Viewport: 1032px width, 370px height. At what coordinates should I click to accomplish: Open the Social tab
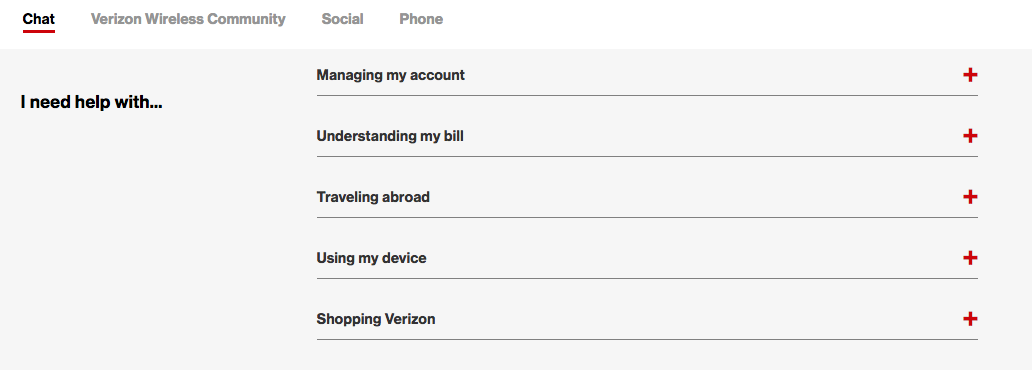(x=342, y=19)
